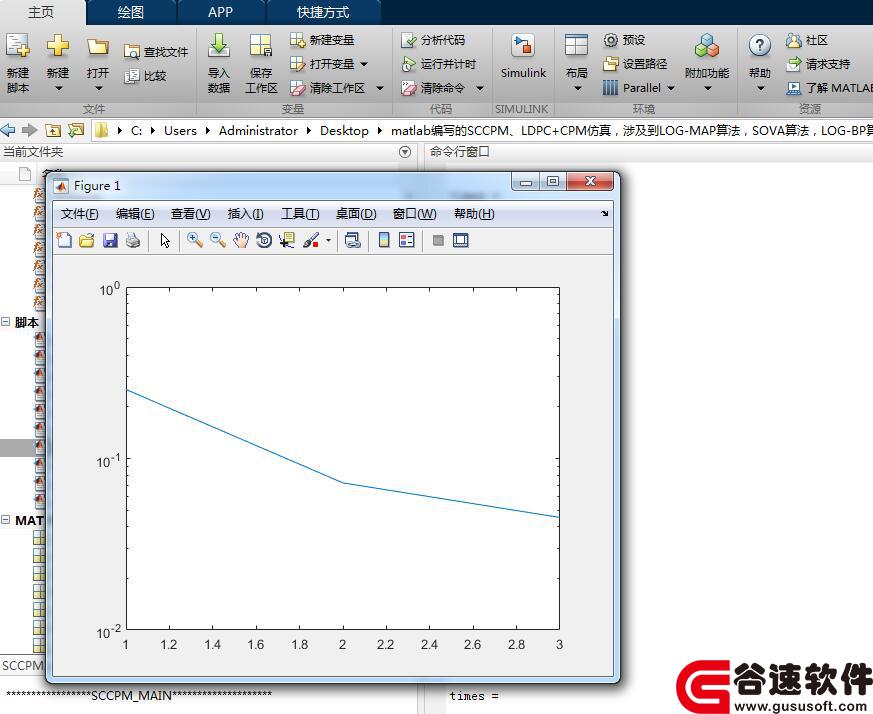The height and width of the screenshot is (714, 873).
Task: Click Show Plot Tools icon
Action: pos(460,240)
